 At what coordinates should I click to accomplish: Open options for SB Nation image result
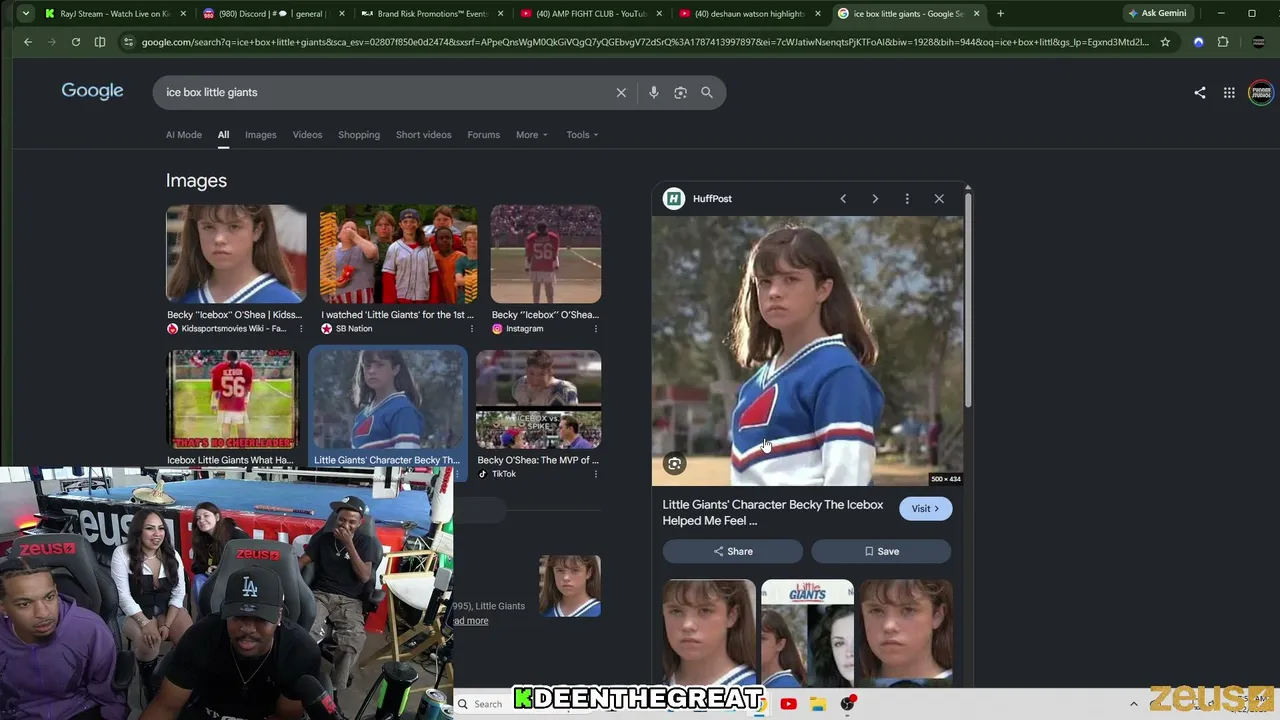click(471, 329)
